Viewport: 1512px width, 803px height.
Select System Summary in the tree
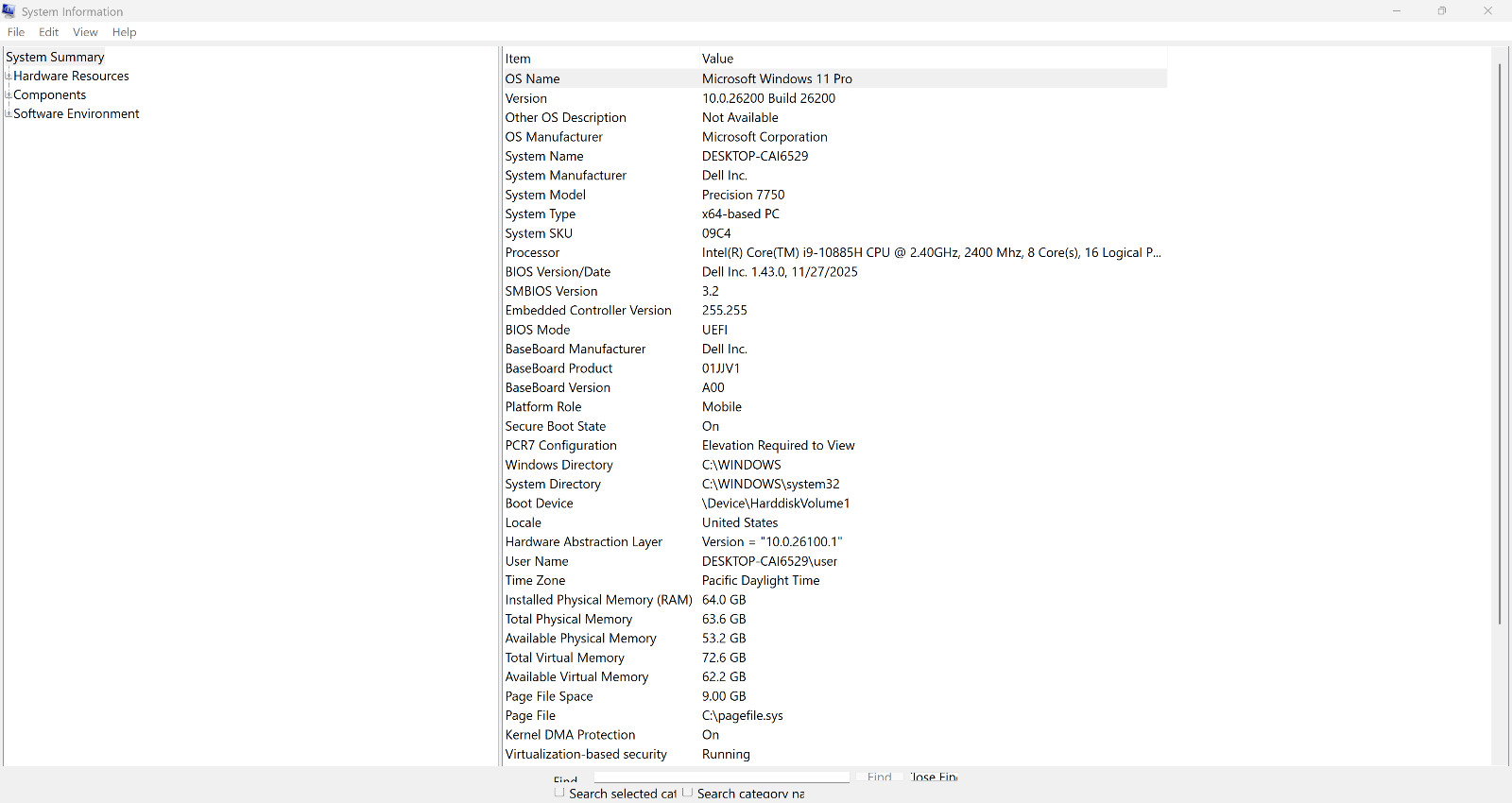(x=55, y=57)
